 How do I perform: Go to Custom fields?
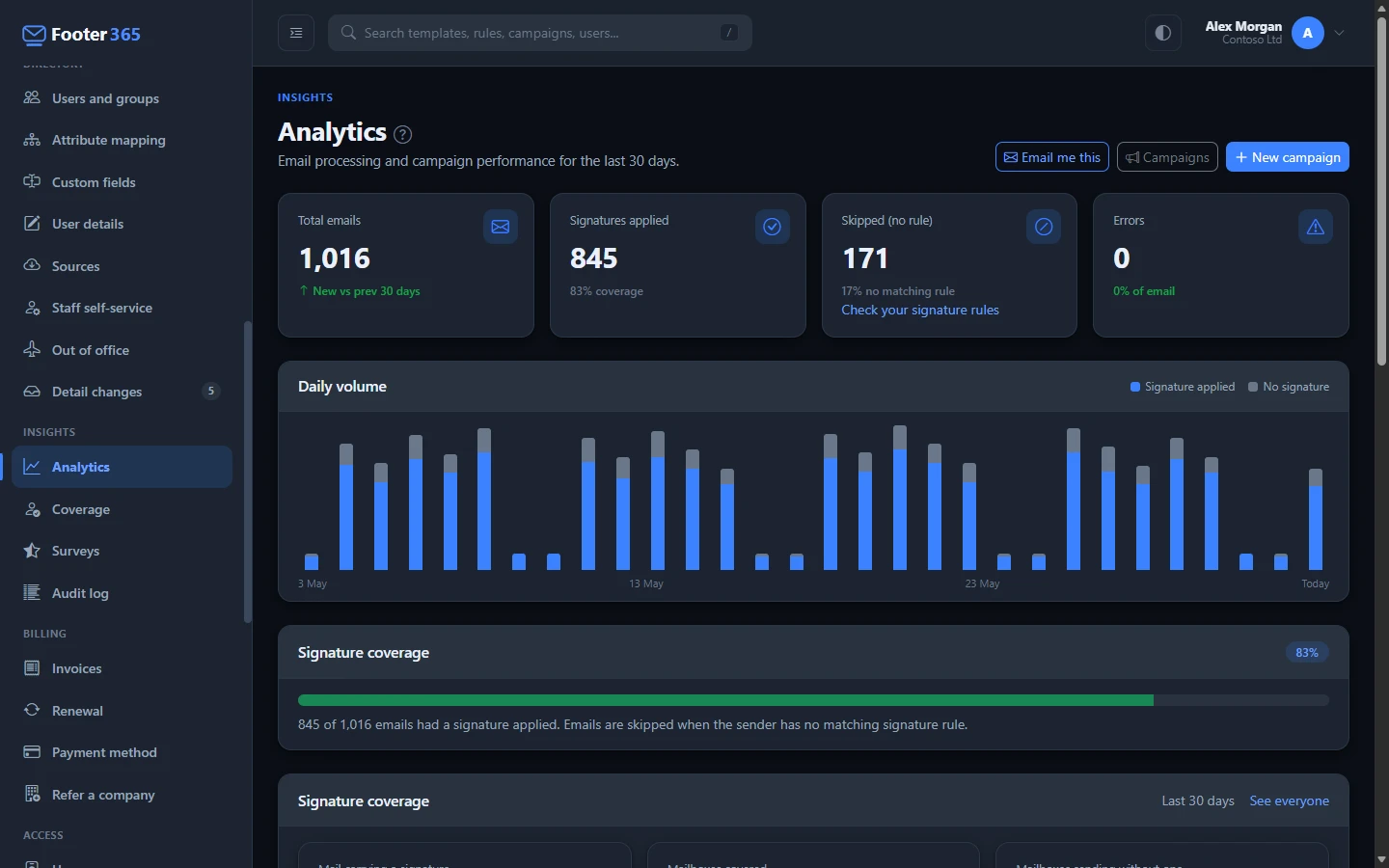point(123,182)
